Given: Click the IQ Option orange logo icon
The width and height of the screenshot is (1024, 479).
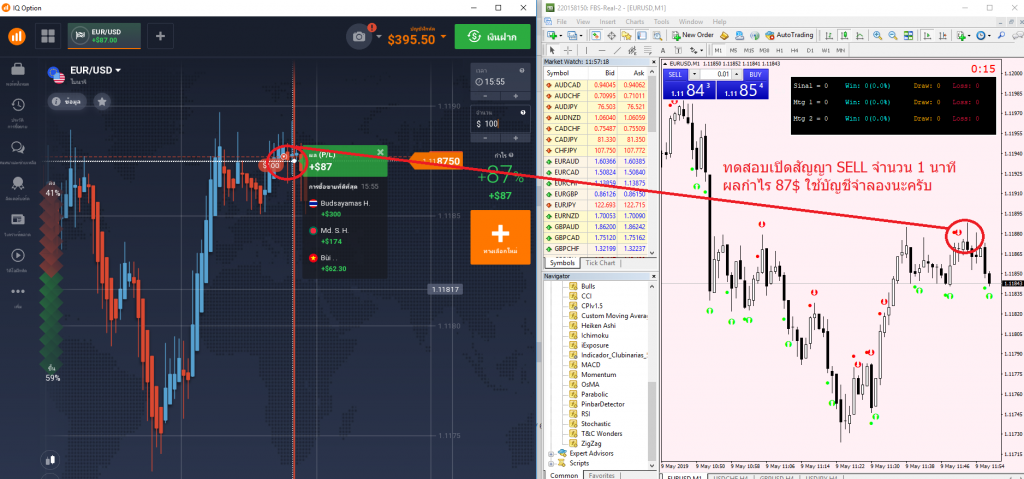Looking at the screenshot, I should pyautogui.click(x=17, y=37).
